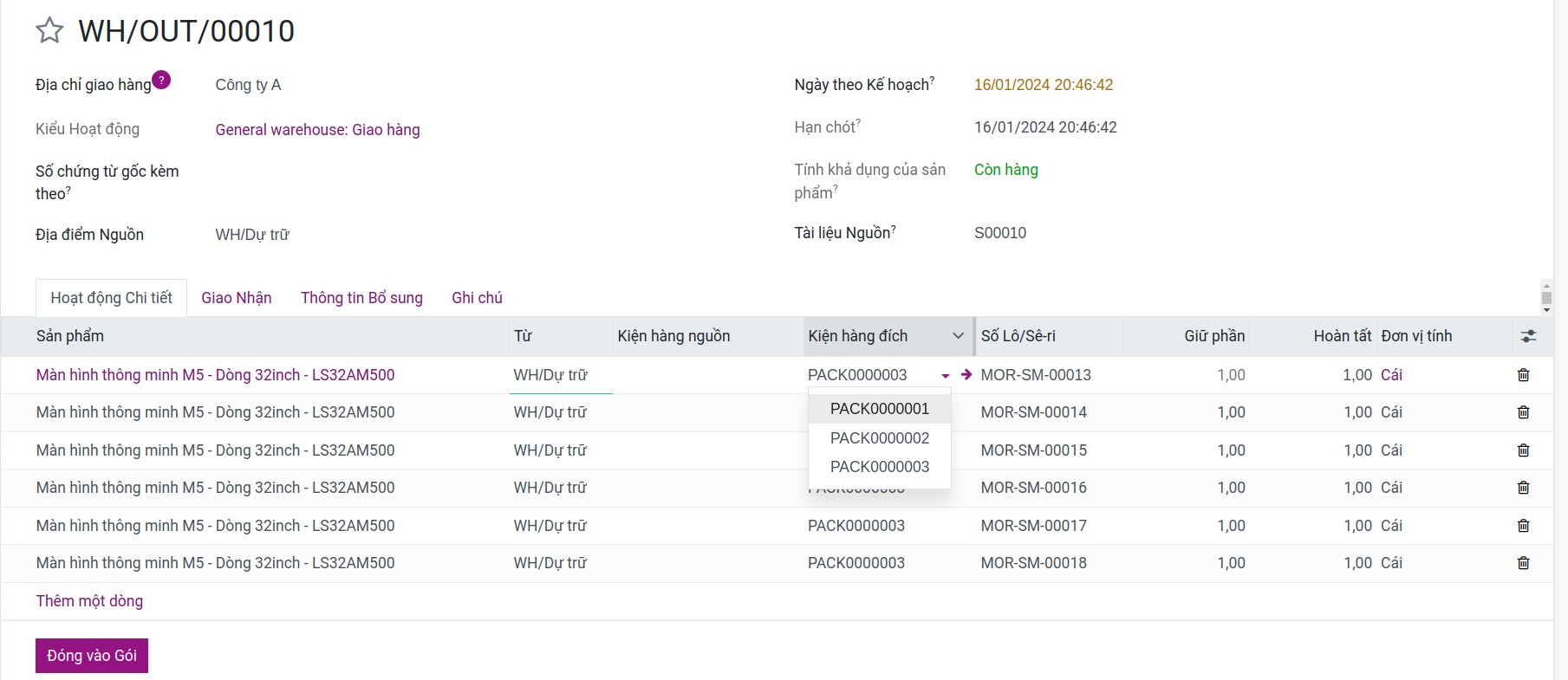Image resolution: width=1568 pixels, height=680 pixels.
Task: Open the Thông tin Bổ sung tab
Action: tap(361, 298)
